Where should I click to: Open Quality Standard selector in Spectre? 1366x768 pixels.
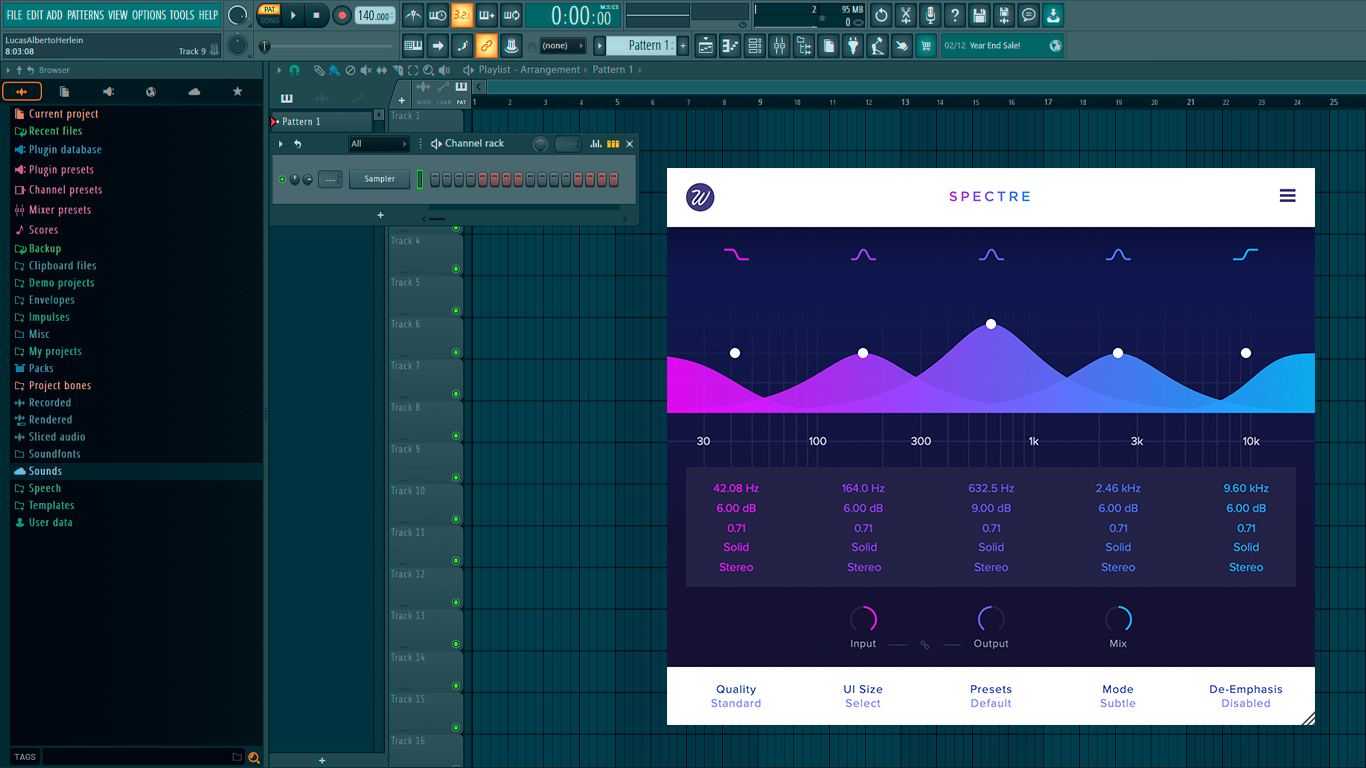pyautogui.click(x=737, y=696)
